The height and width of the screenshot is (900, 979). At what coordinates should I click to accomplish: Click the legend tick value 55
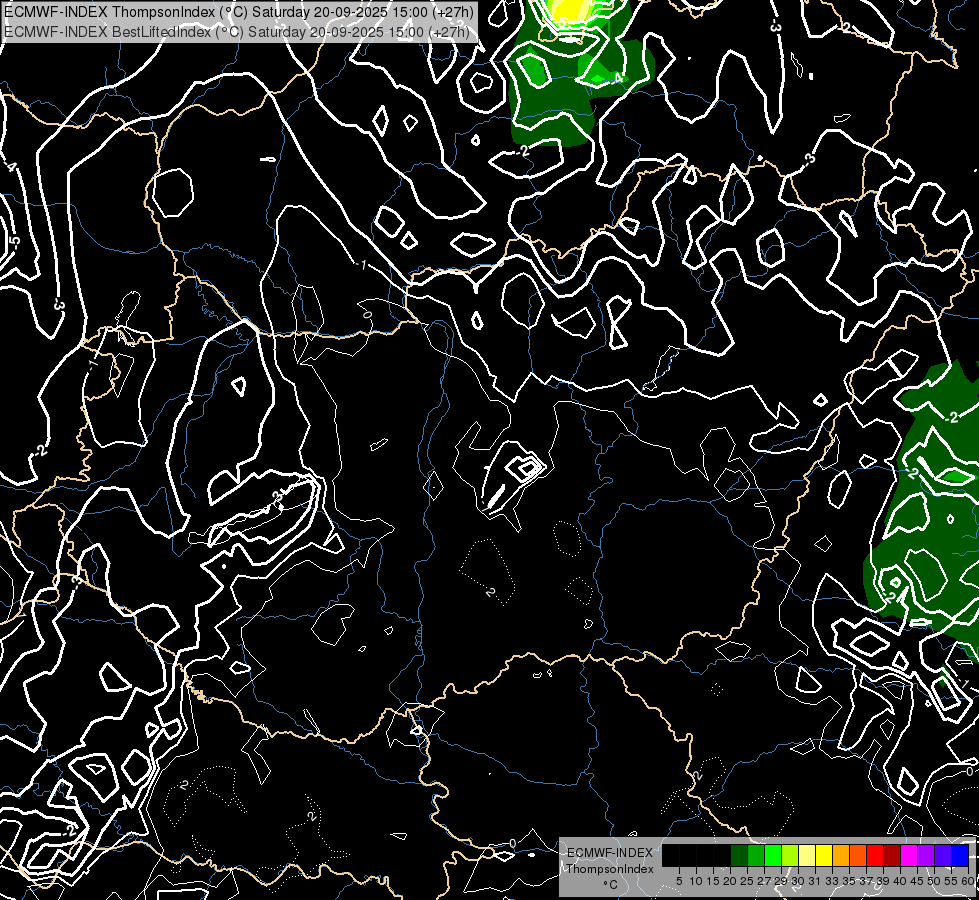pyautogui.click(x=950, y=881)
